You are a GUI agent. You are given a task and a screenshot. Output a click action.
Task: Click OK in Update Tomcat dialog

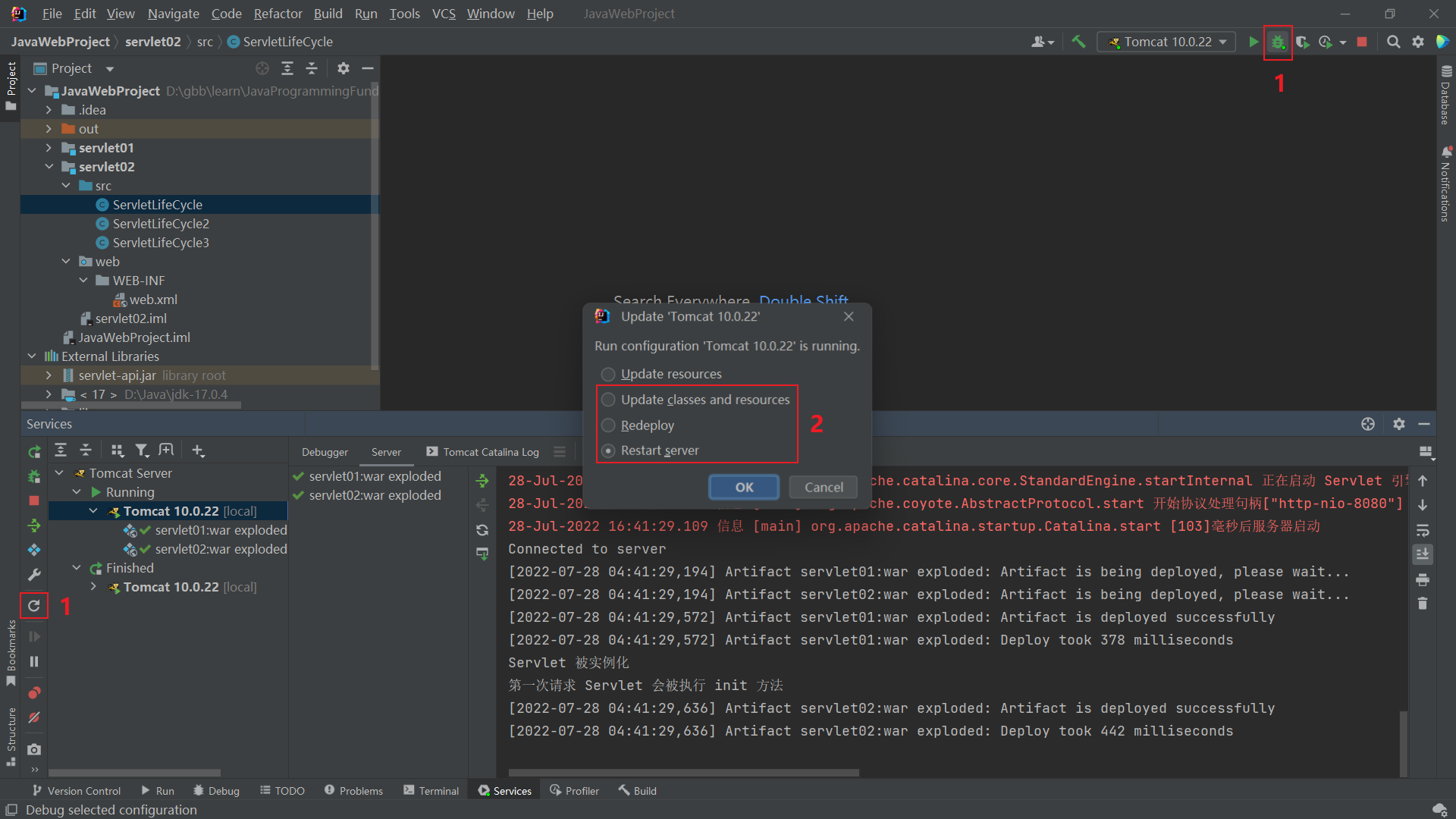[744, 487]
